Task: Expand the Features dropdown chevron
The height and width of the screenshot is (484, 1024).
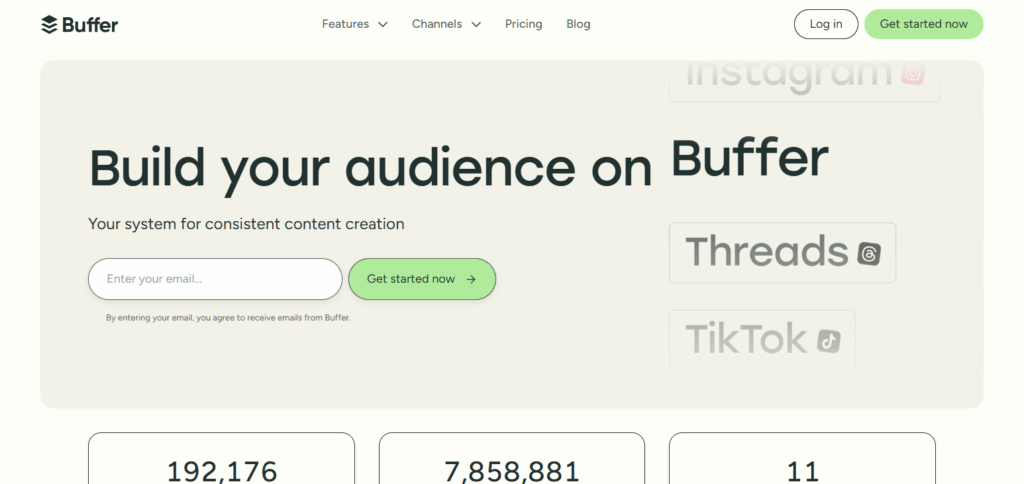Action: coord(383,25)
